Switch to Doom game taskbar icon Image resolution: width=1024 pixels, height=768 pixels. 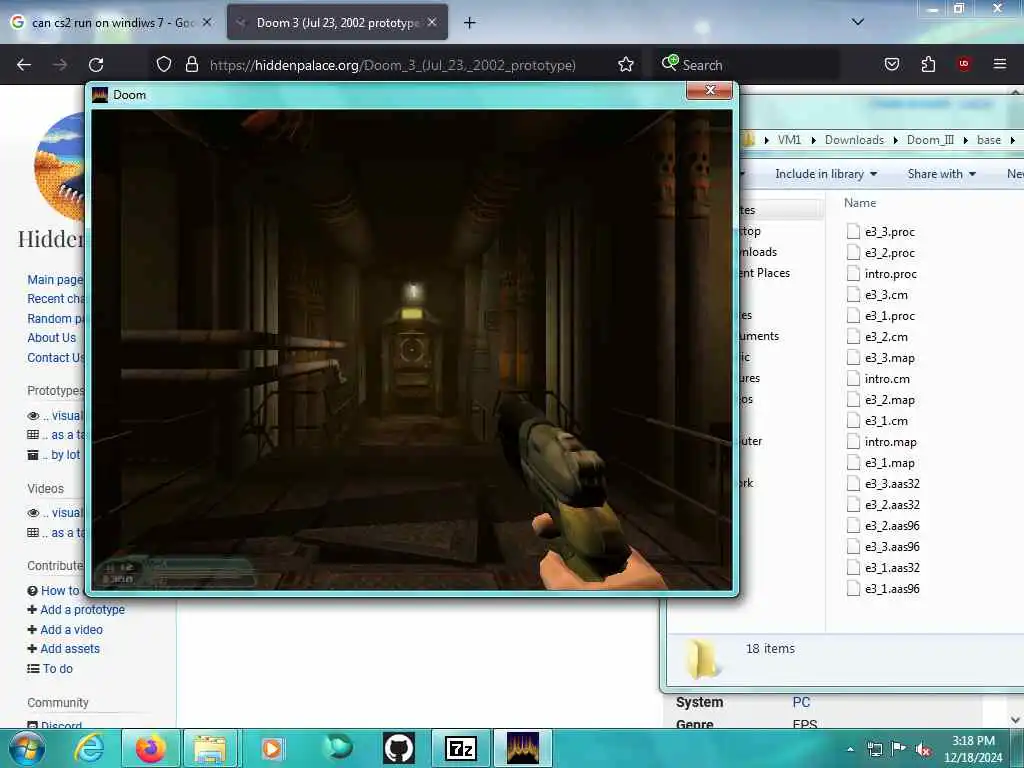pyautogui.click(x=522, y=748)
